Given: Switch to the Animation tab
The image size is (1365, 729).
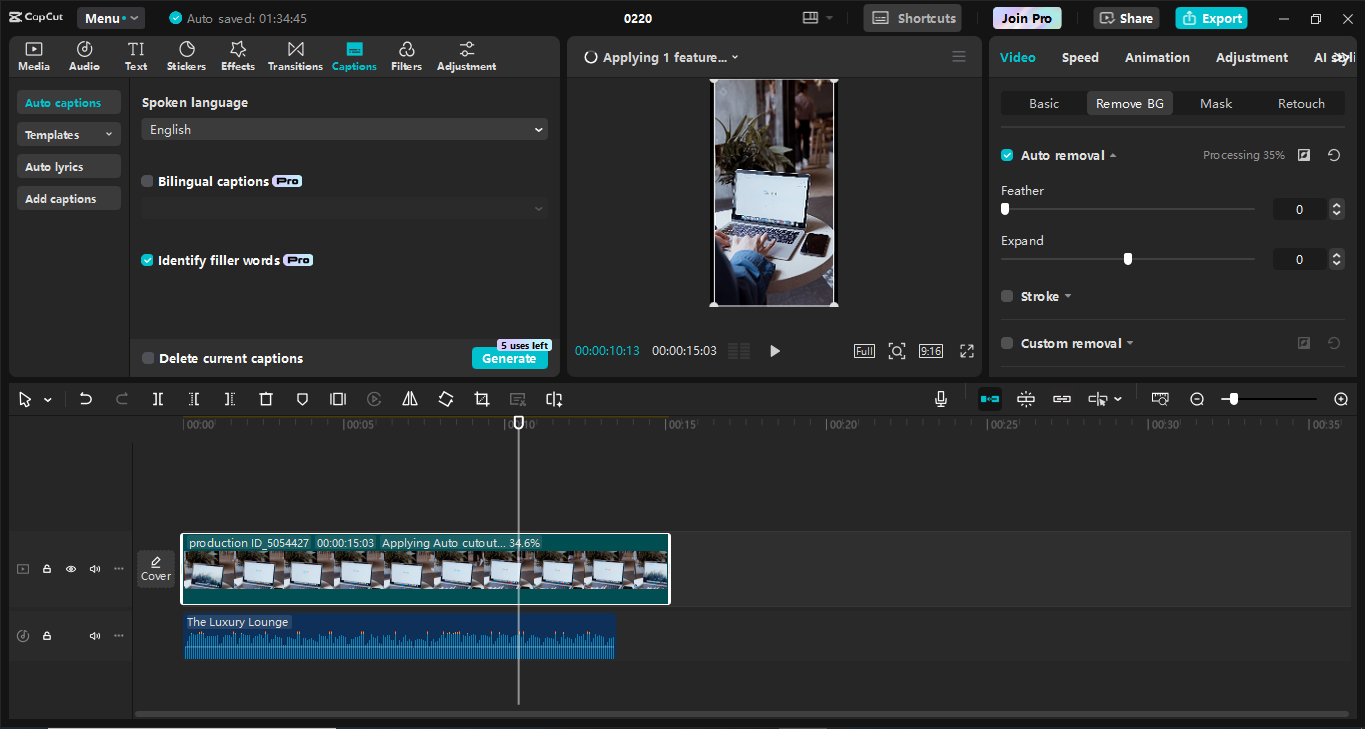Looking at the screenshot, I should point(1157,57).
